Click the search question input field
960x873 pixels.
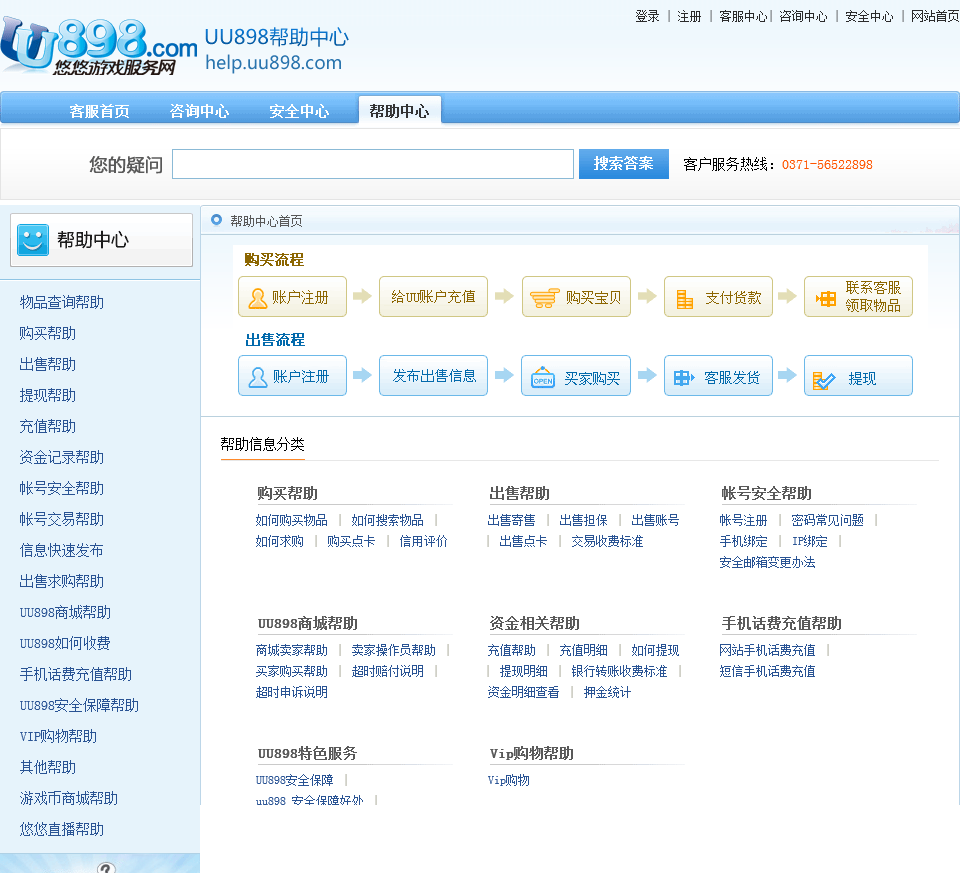(373, 164)
